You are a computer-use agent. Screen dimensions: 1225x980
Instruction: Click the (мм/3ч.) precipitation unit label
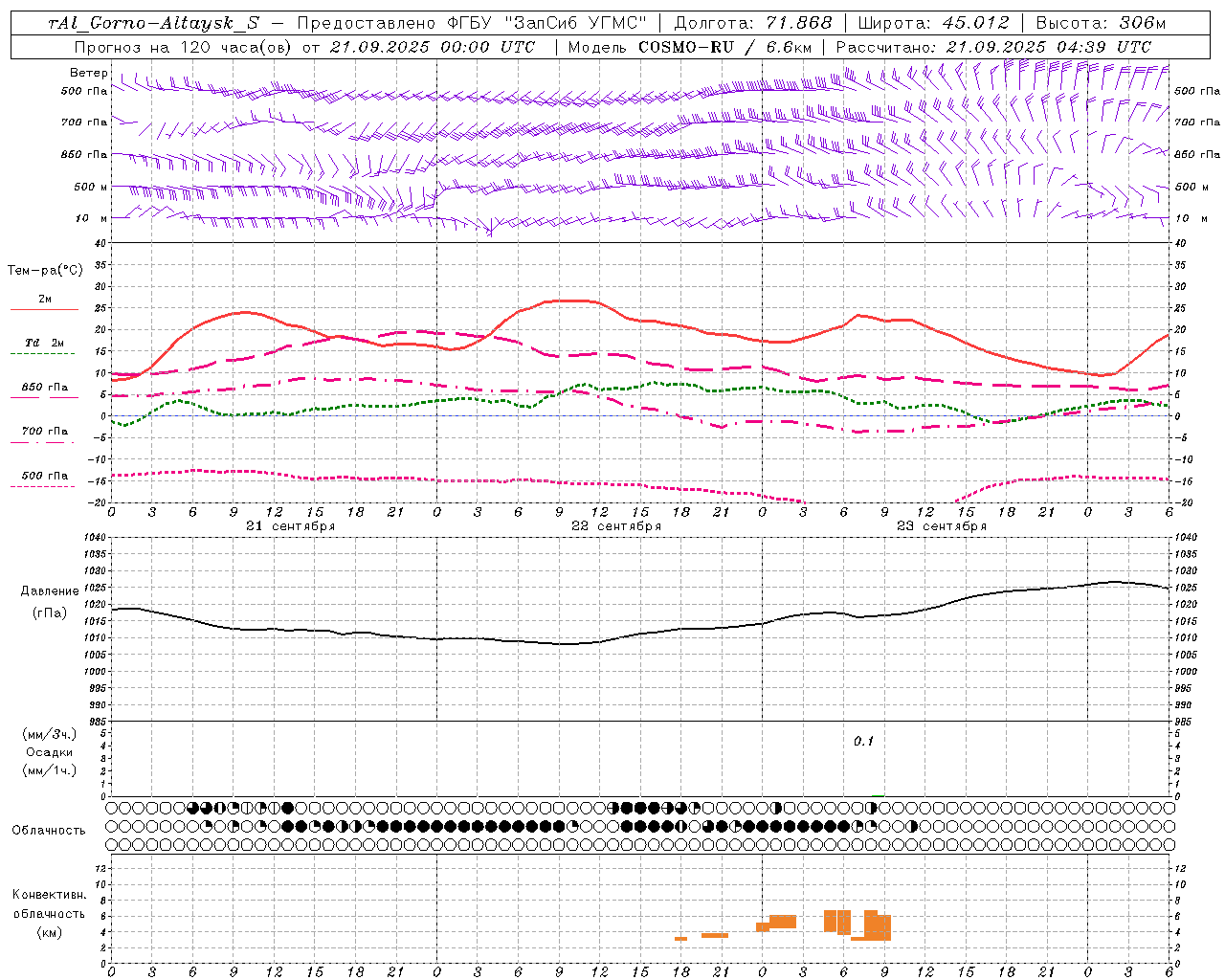tap(49, 735)
